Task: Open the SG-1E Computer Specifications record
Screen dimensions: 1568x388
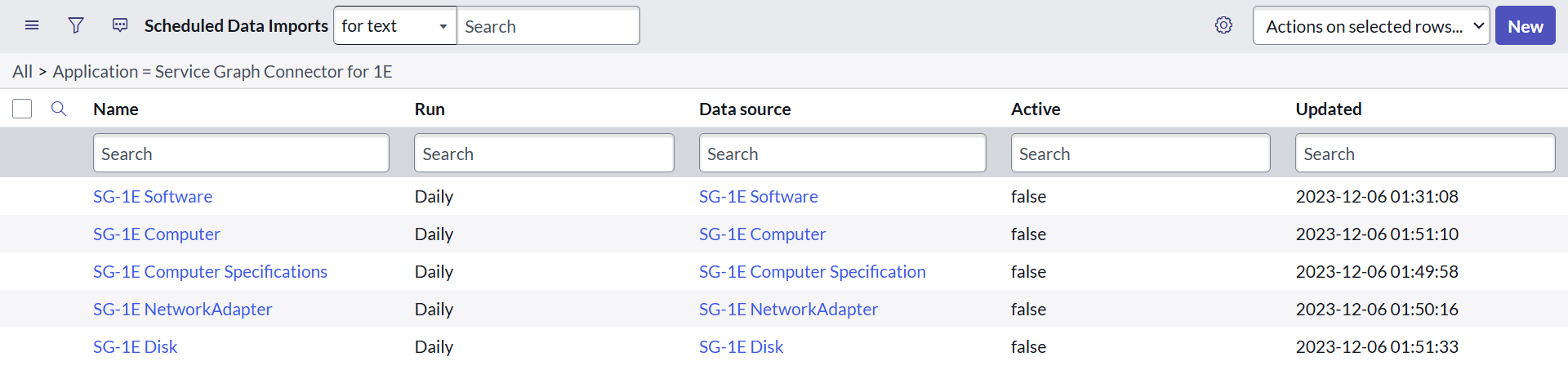Action: tap(210, 272)
